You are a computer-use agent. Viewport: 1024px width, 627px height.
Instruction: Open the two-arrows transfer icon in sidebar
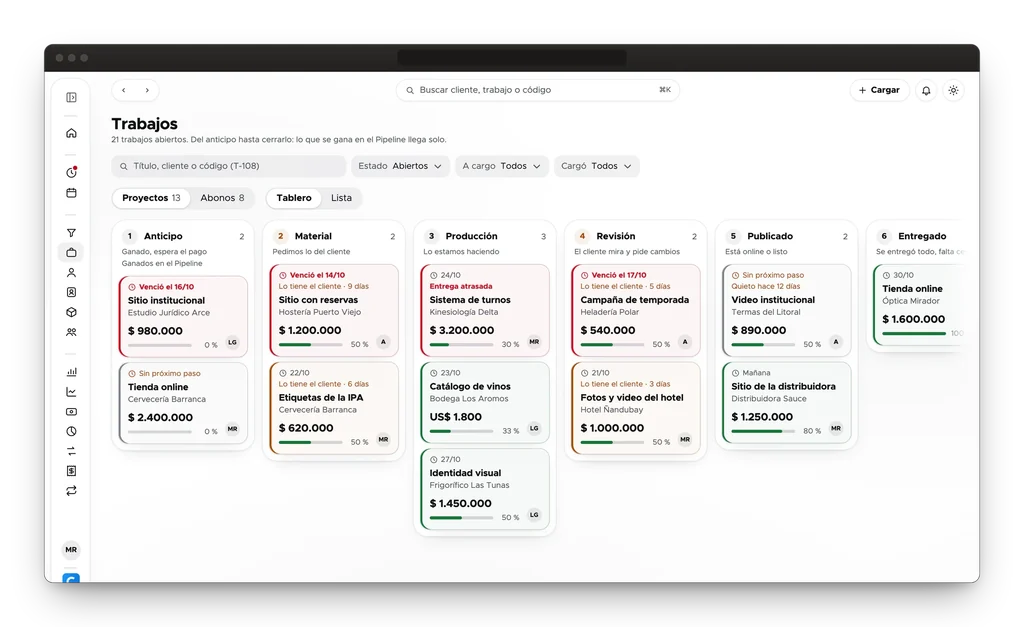click(x=71, y=451)
